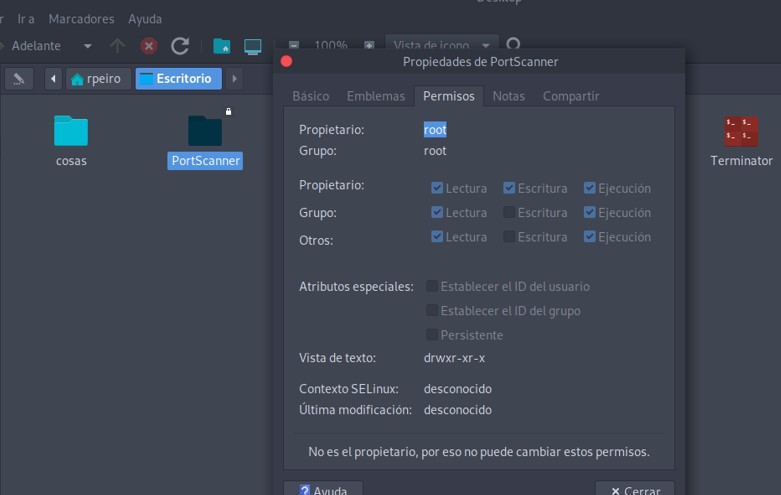Open the Ir a menu
Image resolution: width=781 pixels, height=495 pixels.
pos(26,19)
